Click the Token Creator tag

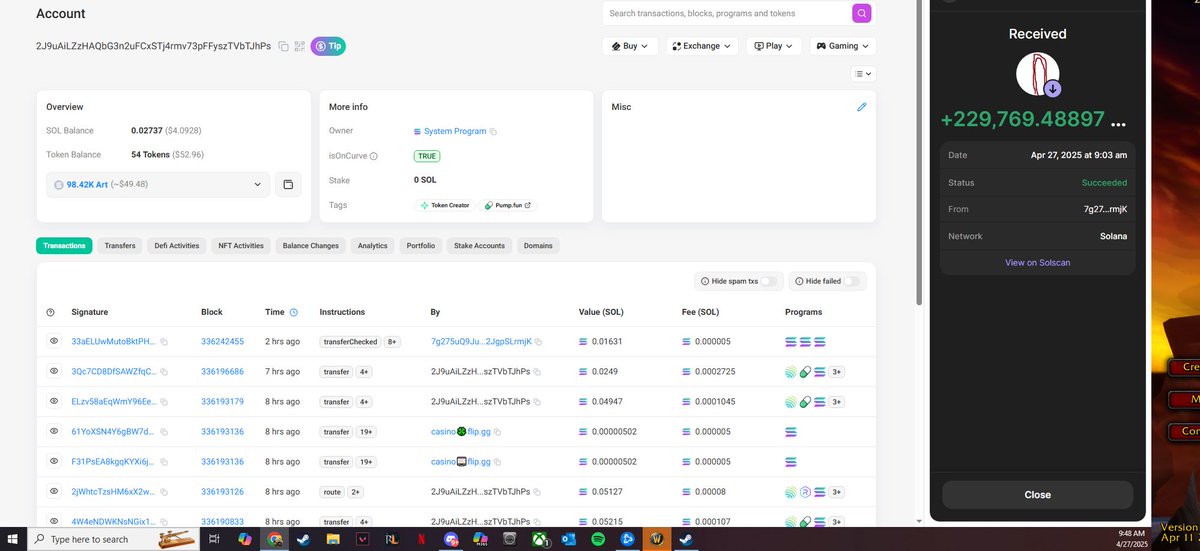(x=445, y=205)
